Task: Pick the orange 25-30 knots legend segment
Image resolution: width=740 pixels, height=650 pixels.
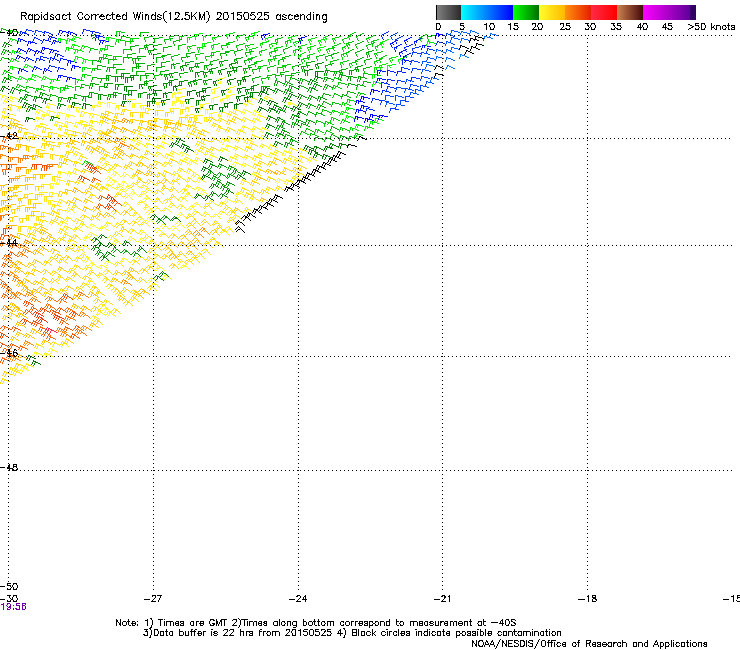Action: point(578,12)
